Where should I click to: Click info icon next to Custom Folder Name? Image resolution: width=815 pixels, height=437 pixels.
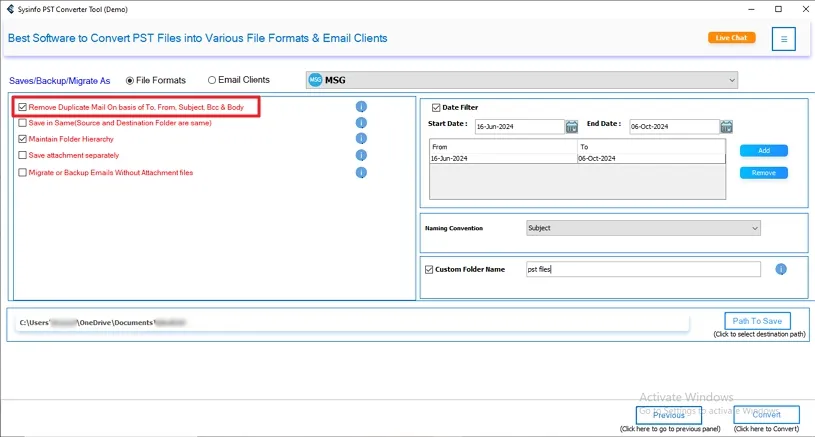click(781, 269)
